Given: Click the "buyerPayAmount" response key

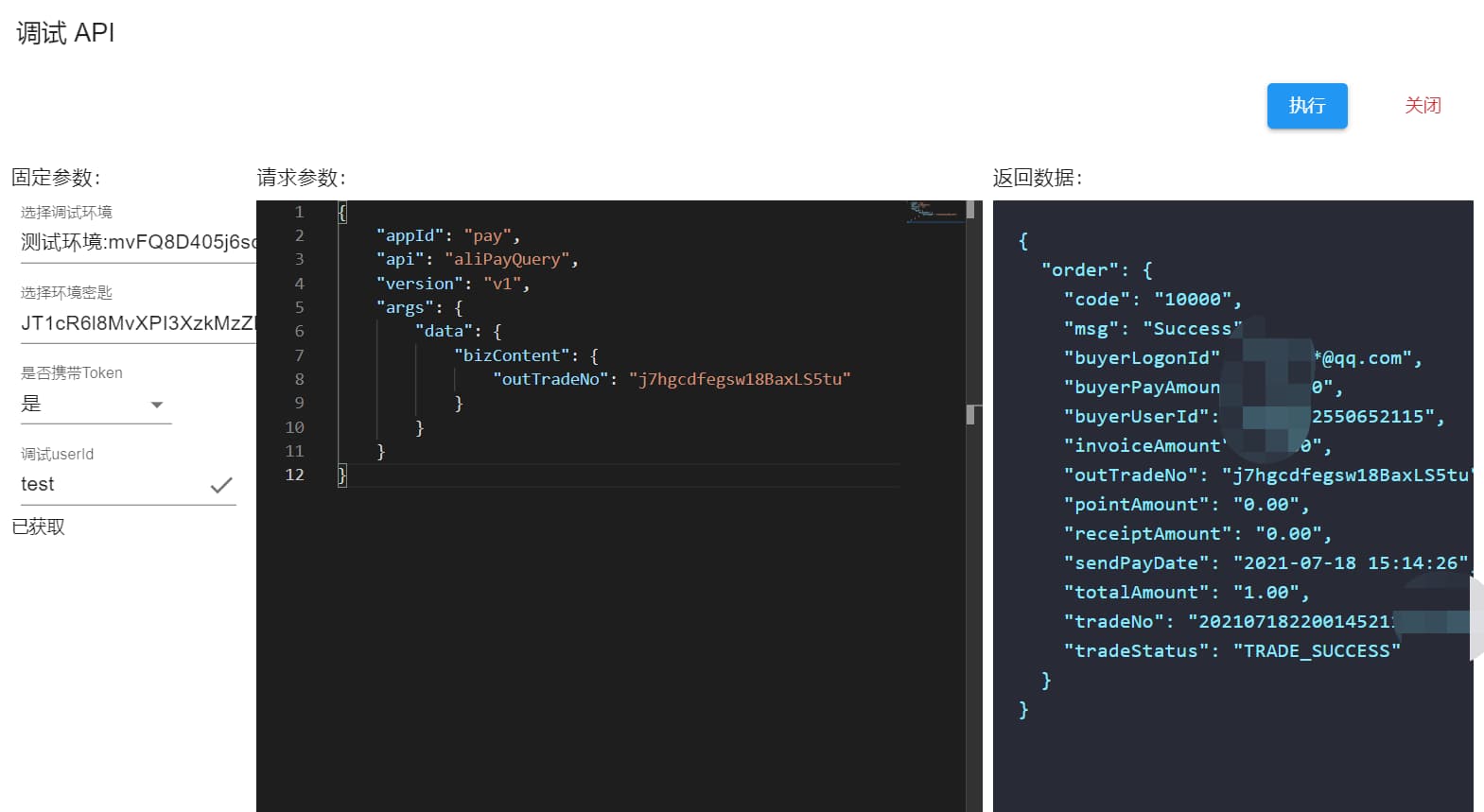Looking at the screenshot, I should [x=1142, y=388].
